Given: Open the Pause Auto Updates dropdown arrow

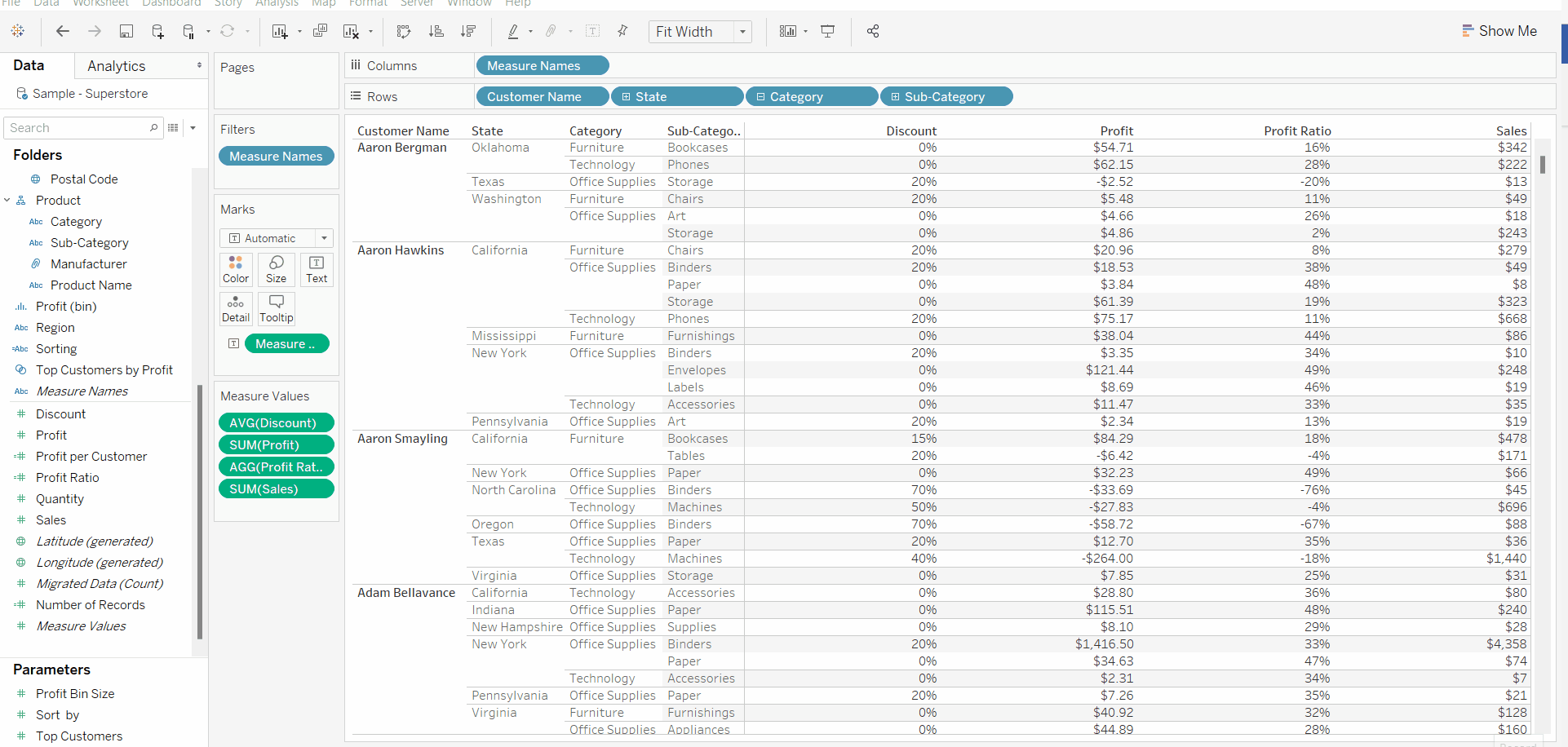Looking at the screenshot, I should 208,32.
